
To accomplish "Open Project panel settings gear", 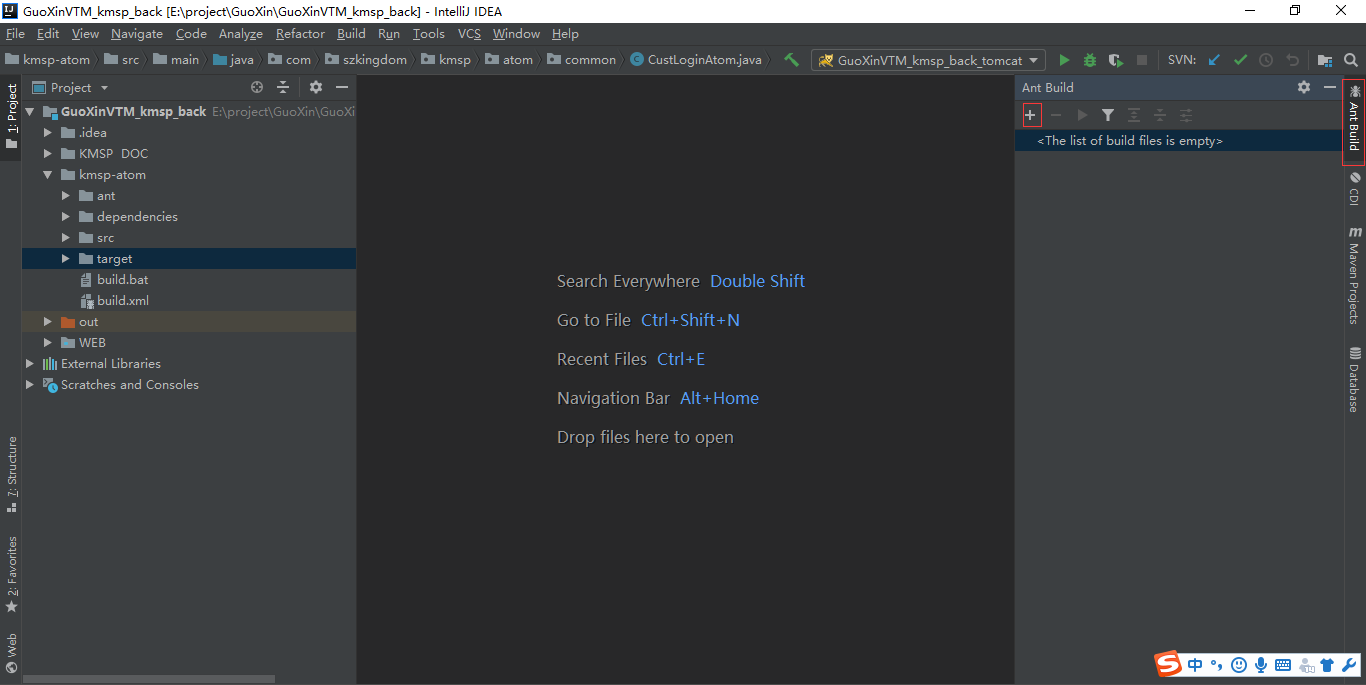I will (316, 87).
